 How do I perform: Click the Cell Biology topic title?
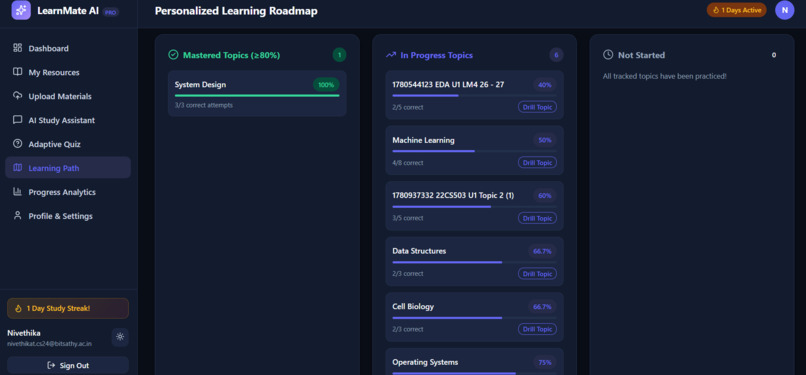pyautogui.click(x=413, y=307)
